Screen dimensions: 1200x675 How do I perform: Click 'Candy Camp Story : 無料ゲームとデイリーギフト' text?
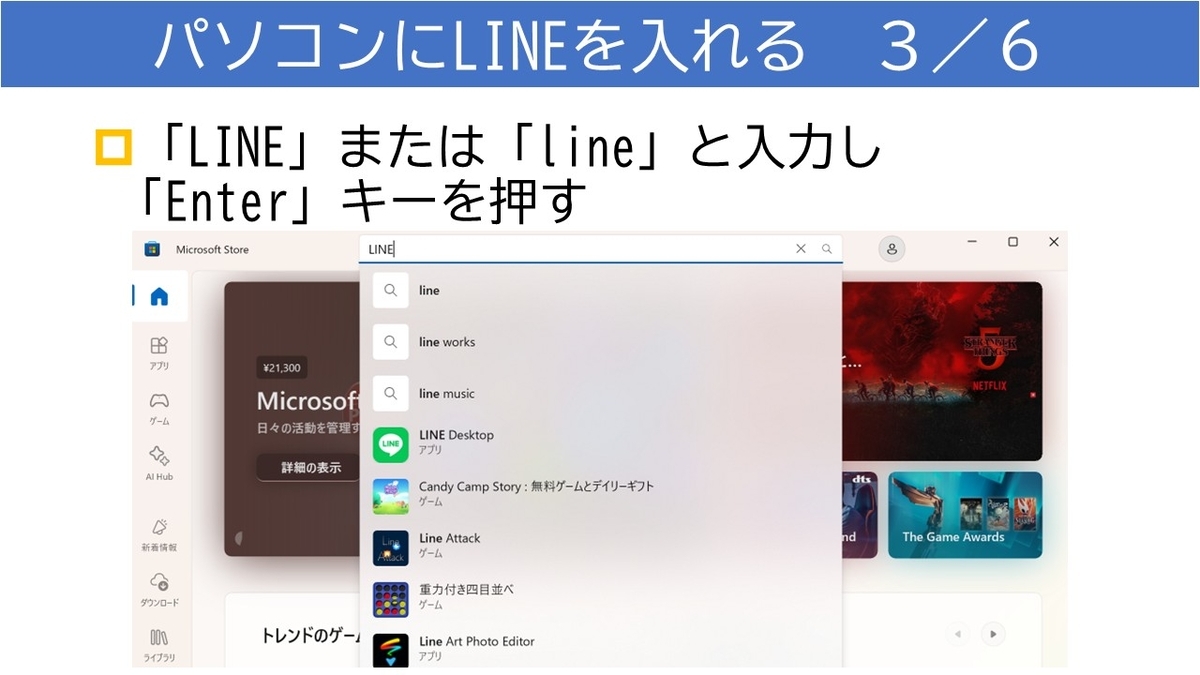coord(536,486)
